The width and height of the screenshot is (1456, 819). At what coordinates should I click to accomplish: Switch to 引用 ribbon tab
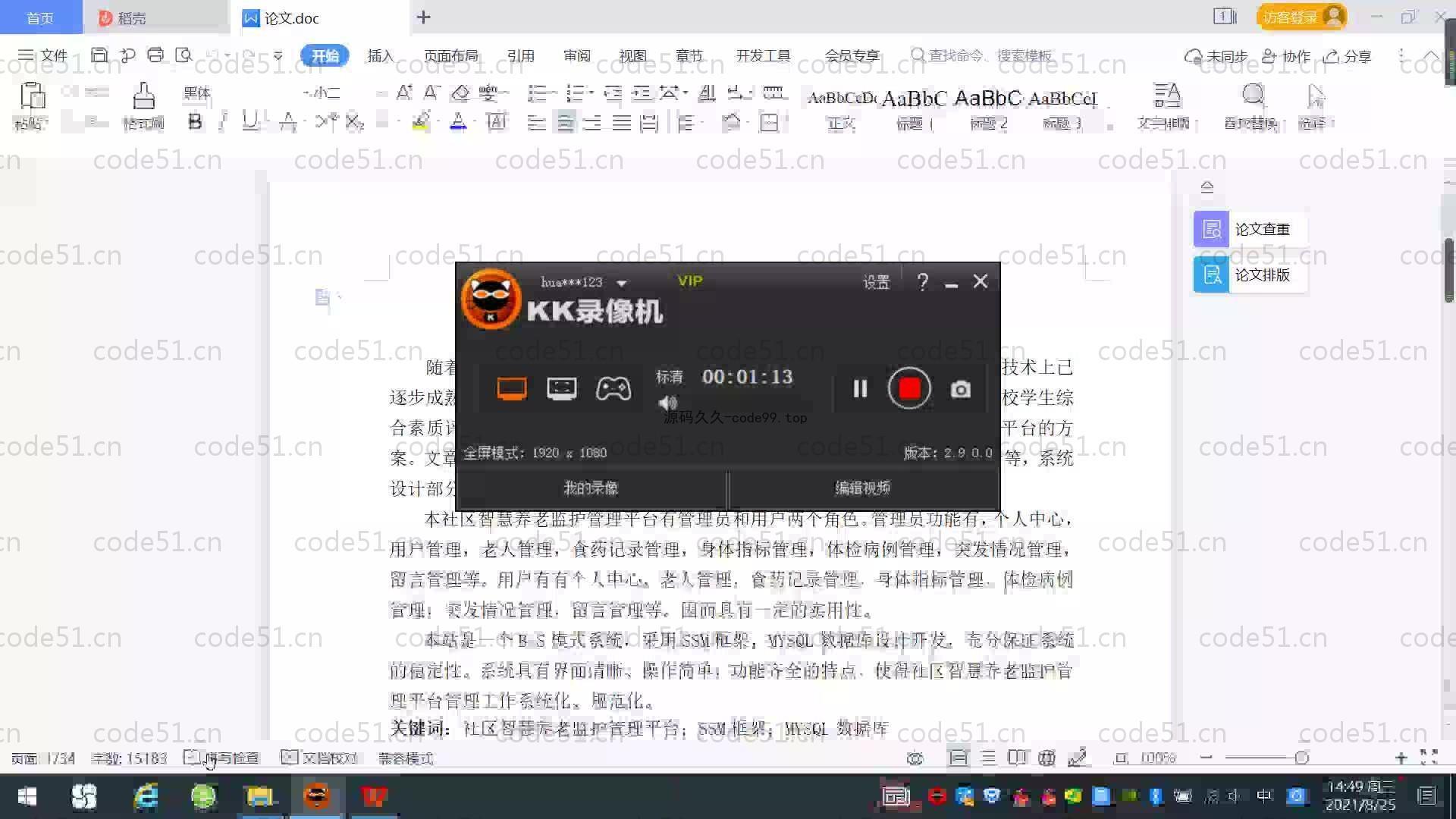pos(521,55)
